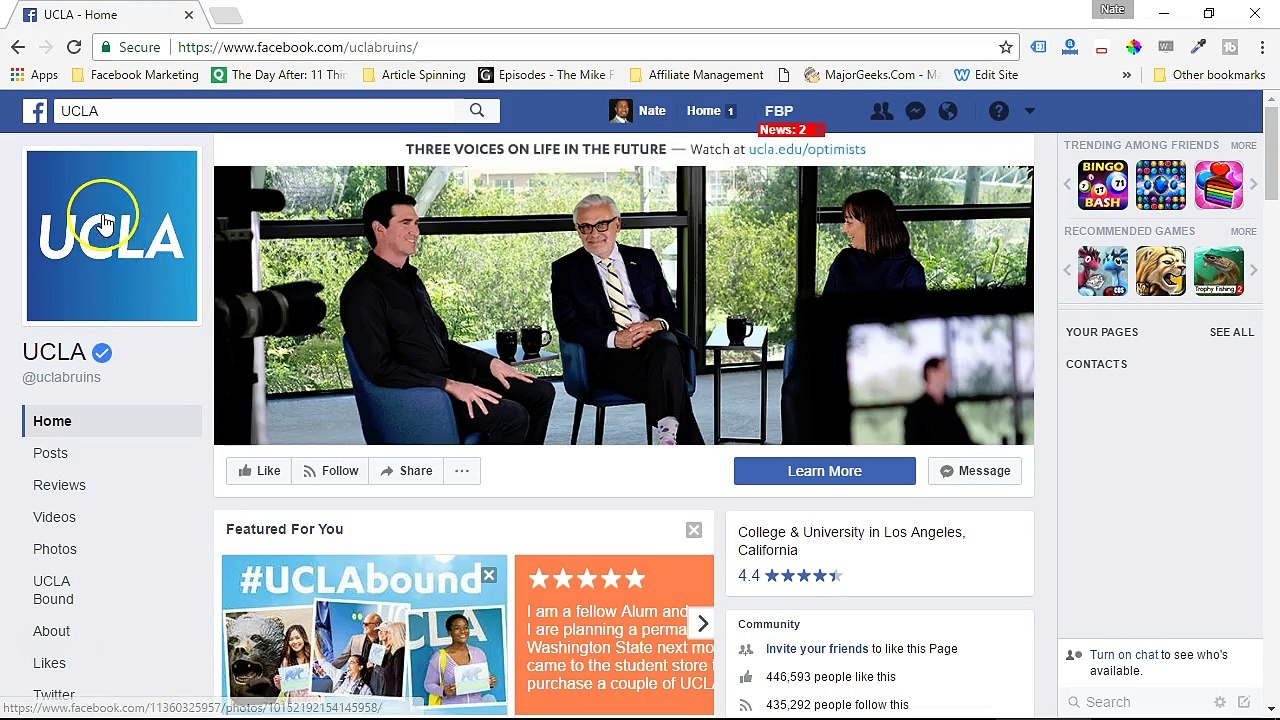Image resolution: width=1280 pixels, height=720 pixels.
Task: Open the Bingo Bash game
Action: [1102, 185]
